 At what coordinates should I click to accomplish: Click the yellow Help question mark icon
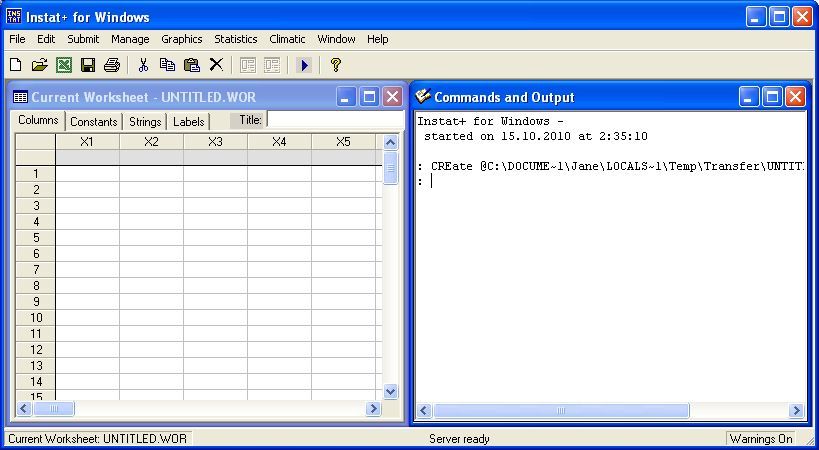click(x=335, y=65)
